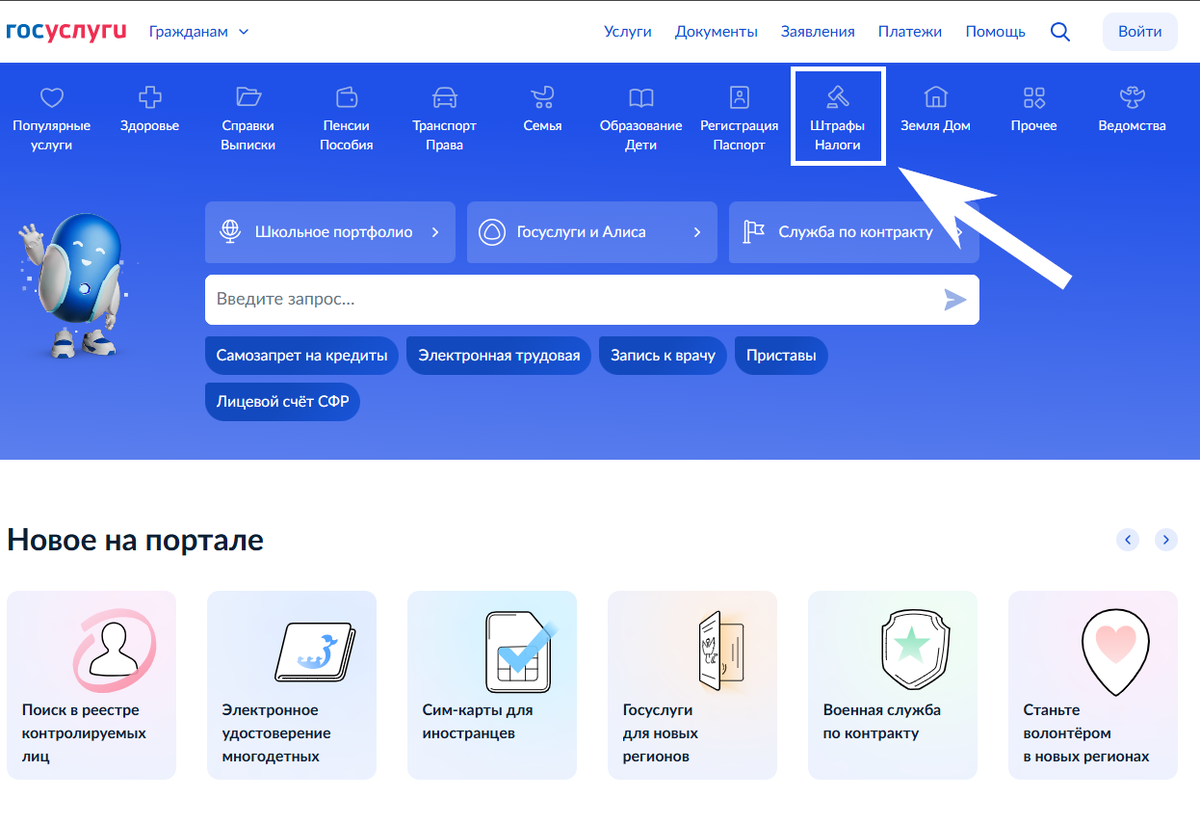Show next cards in Новое на портале
The height and width of the screenshot is (825, 1200).
pos(1166,540)
